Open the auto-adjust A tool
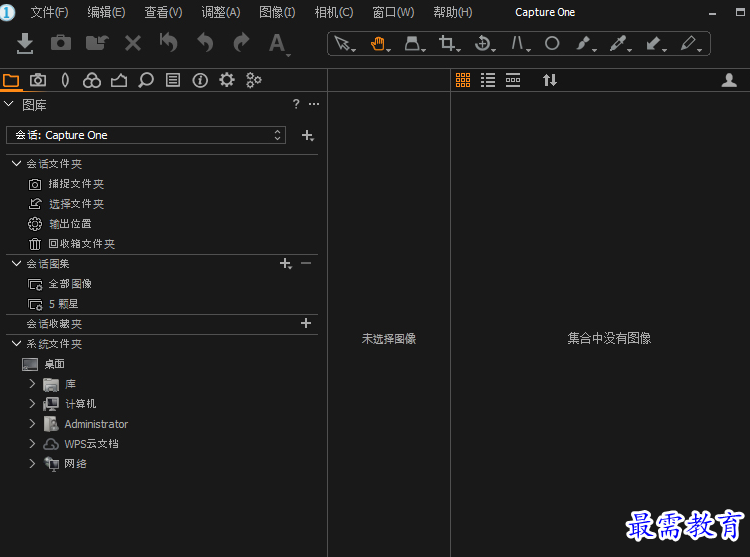Viewport: 750px width, 557px height. 278,44
